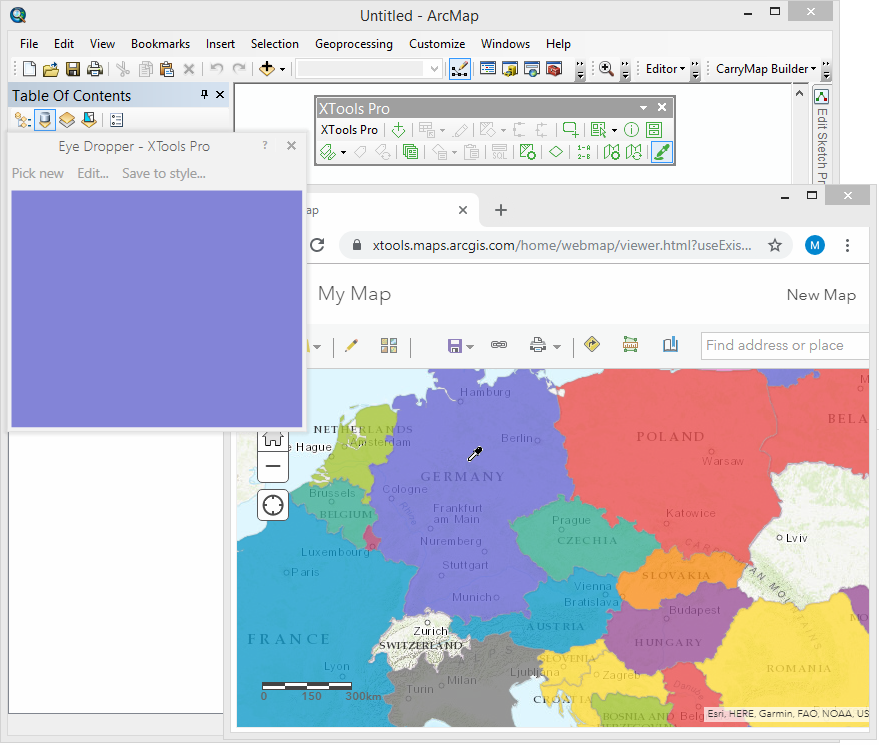Click XTools Pro multiple layouts icon
The image size is (879, 745).
click(x=410, y=152)
